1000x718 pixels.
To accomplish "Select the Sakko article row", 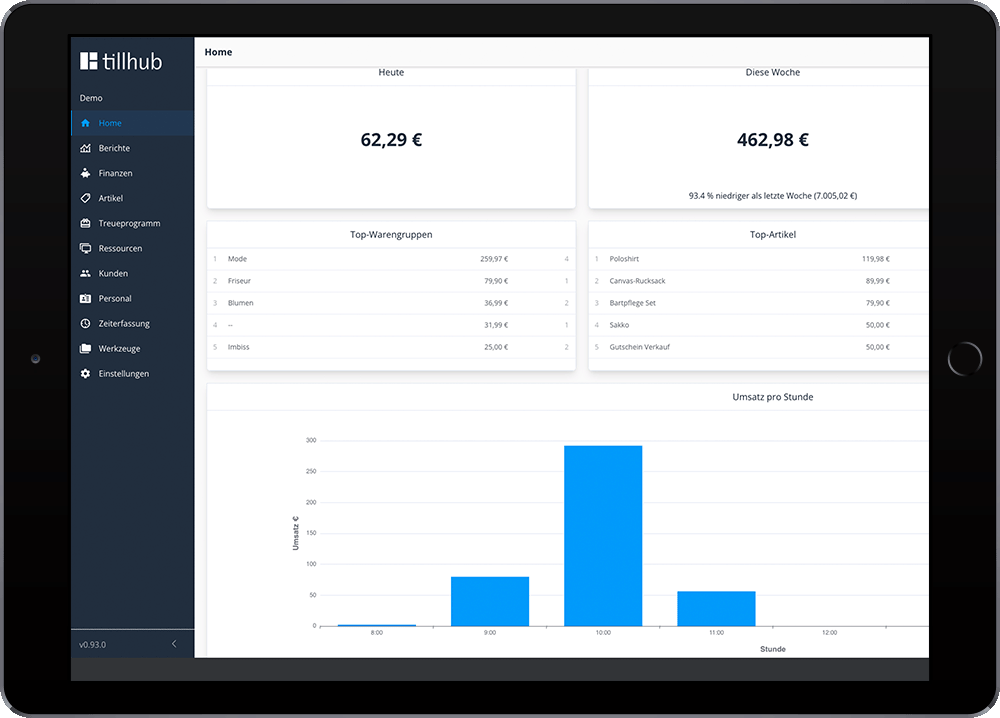I will 758,325.
